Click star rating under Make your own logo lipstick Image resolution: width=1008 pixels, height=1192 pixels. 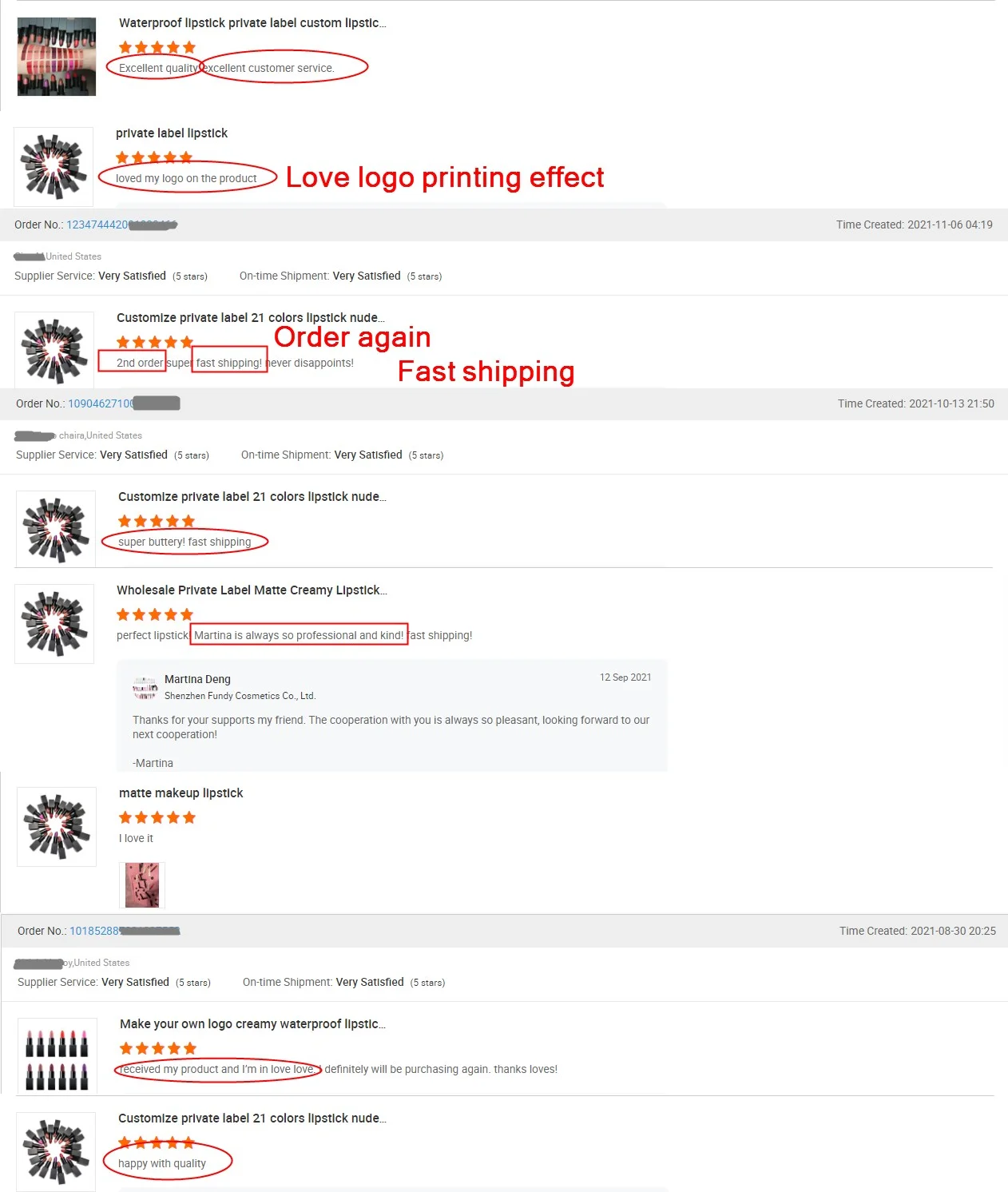(158, 1048)
